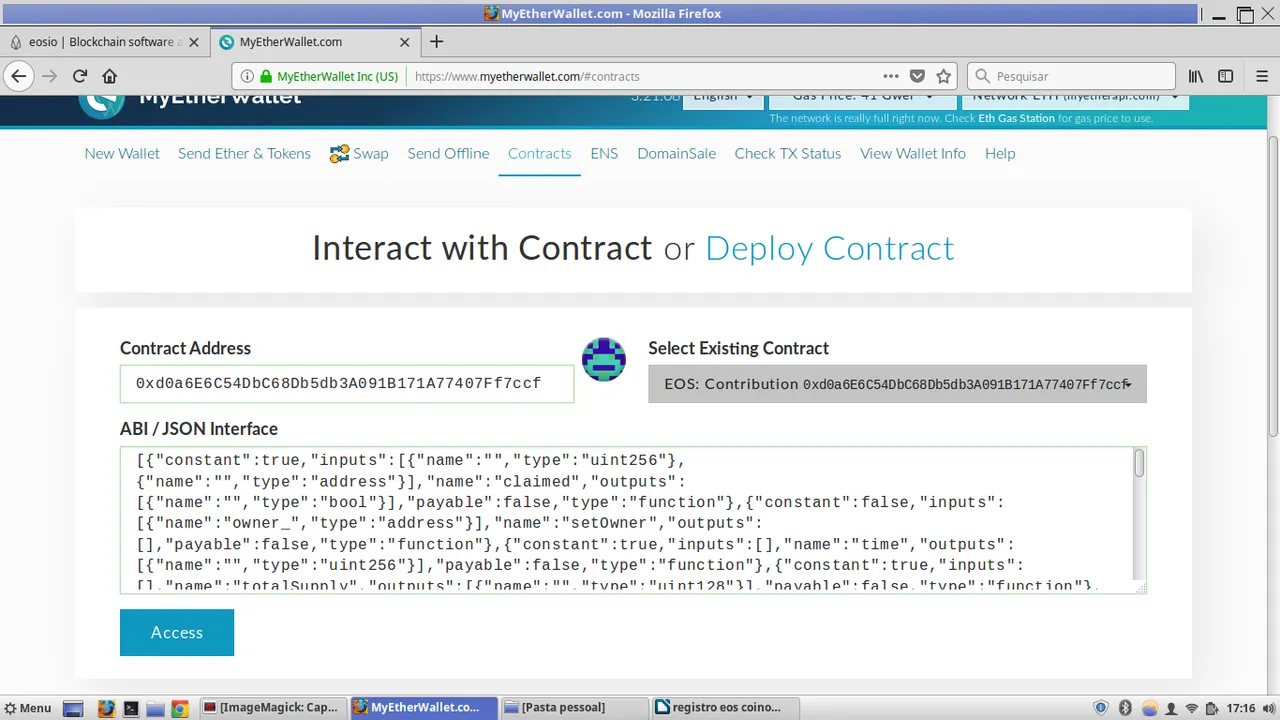Image resolution: width=1280 pixels, height=720 pixels.
Task: Click the Deploy Contract link
Action: (830, 248)
